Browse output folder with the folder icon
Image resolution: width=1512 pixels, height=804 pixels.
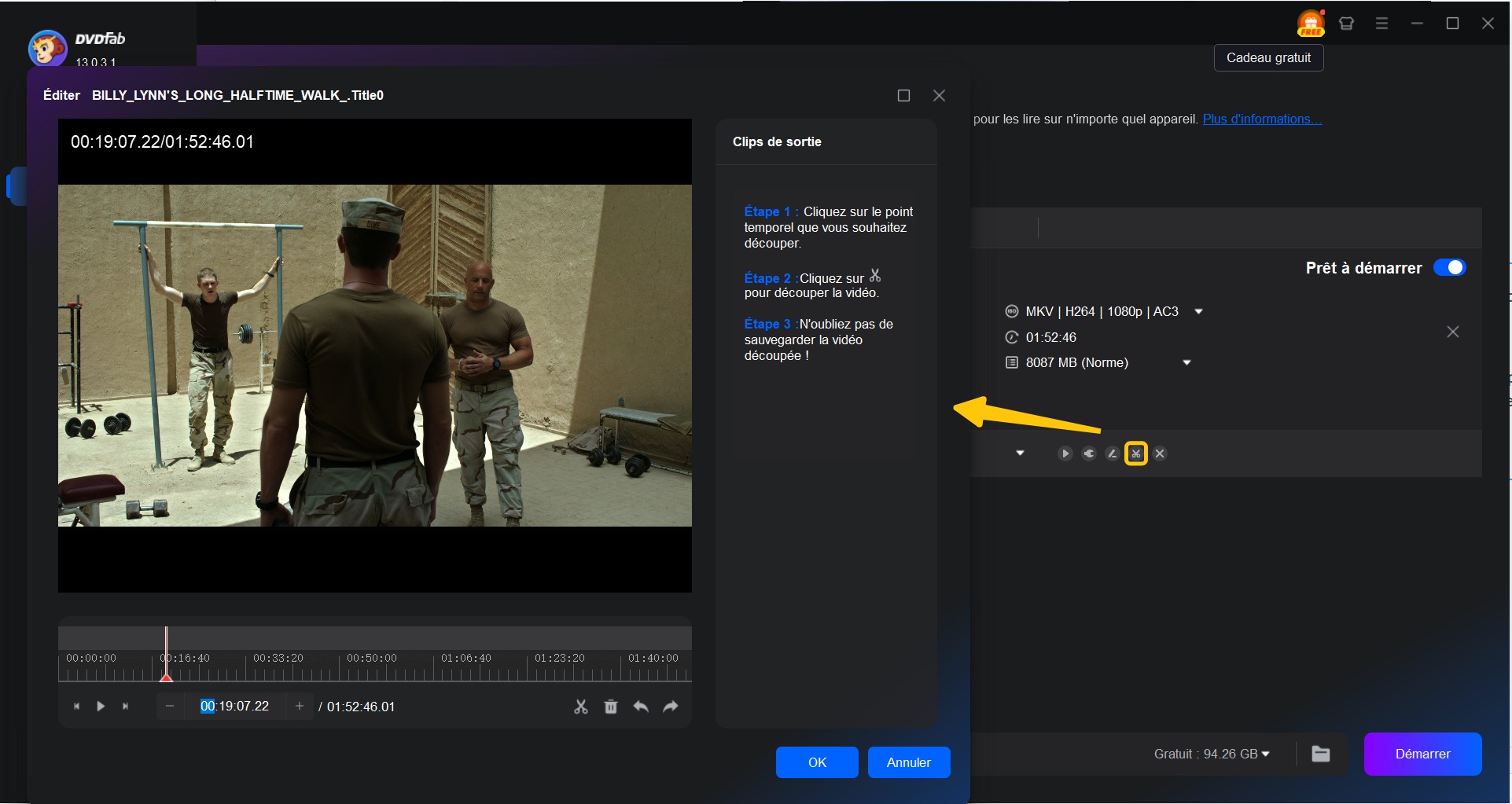(1321, 754)
